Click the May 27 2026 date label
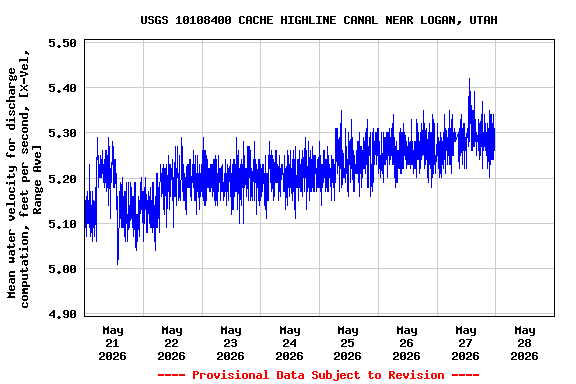The height and width of the screenshot is (384, 576). [465, 343]
